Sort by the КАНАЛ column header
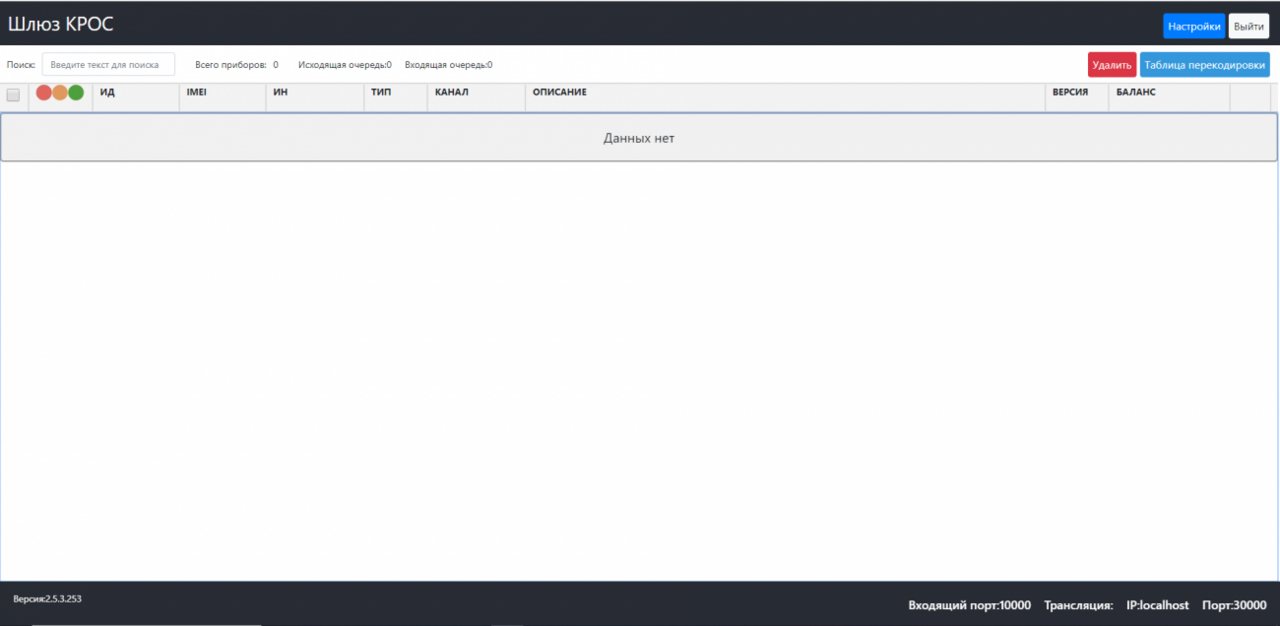This screenshot has height=626, width=1280. pyautogui.click(x=452, y=92)
